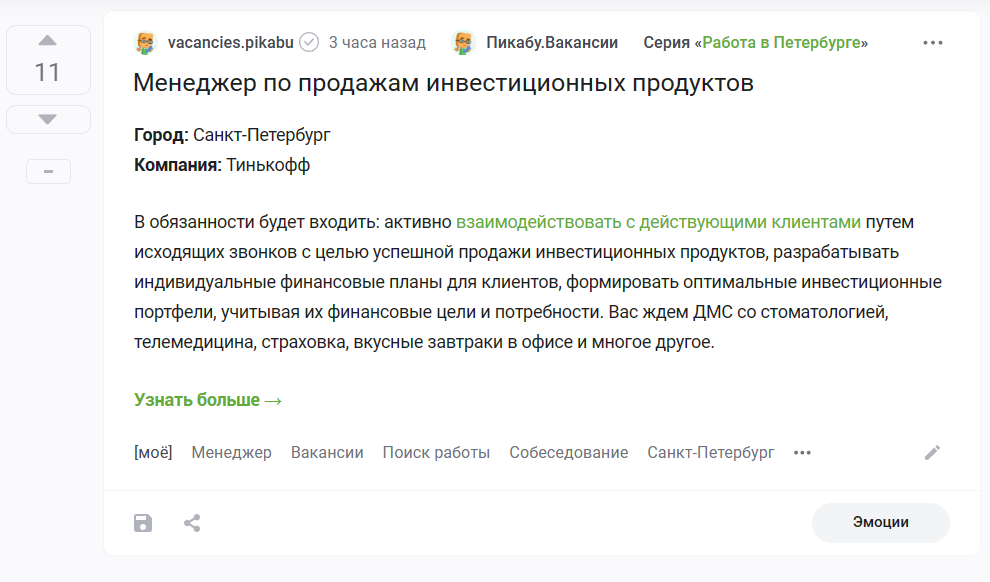Viewport: 990px width, 582px height.
Task: Open the post title Менеджер по продажам
Action: coord(443,83)
